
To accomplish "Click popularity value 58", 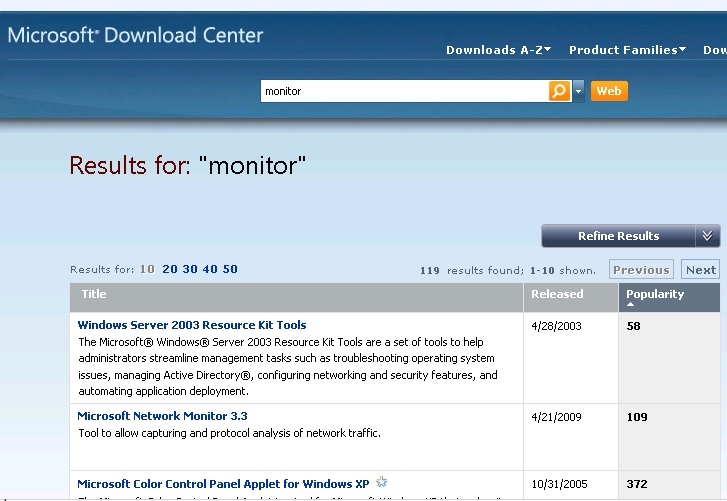I will 633,326.
